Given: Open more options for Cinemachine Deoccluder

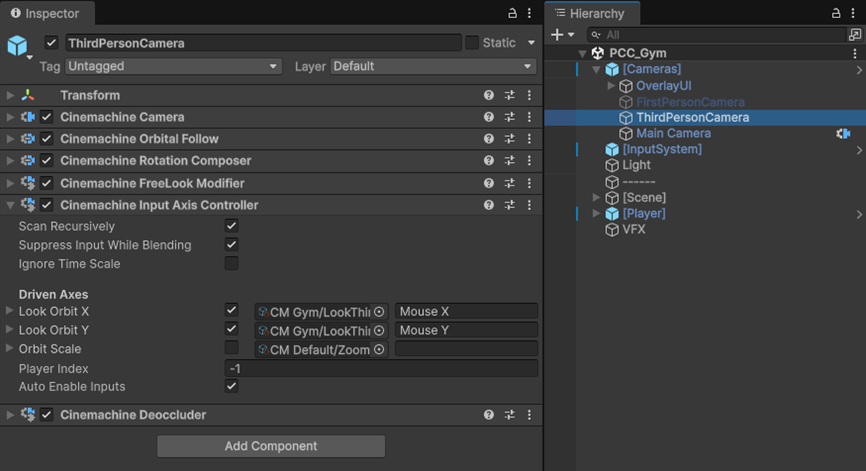Looking at the screenshot, I should click(529, 415).
